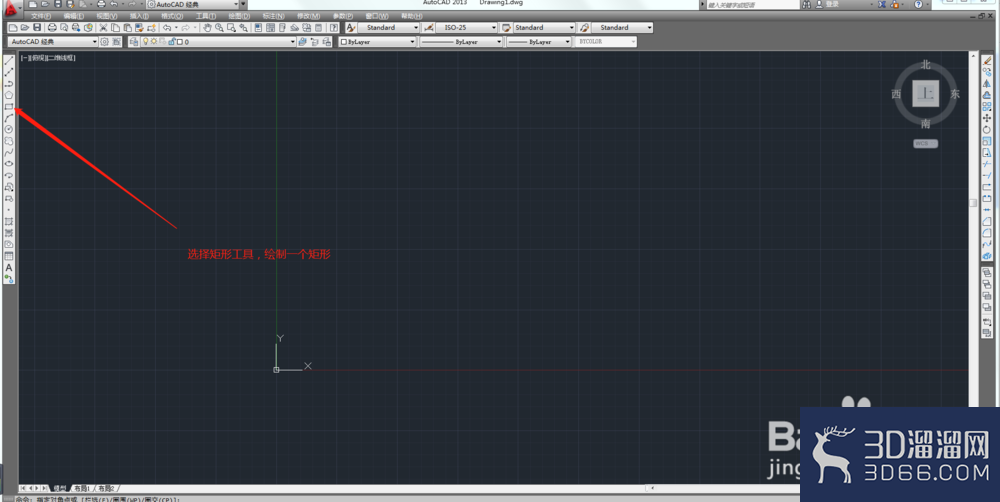Toggle layer 0 lock icon

pyautogui.click(x=172, y=41)
